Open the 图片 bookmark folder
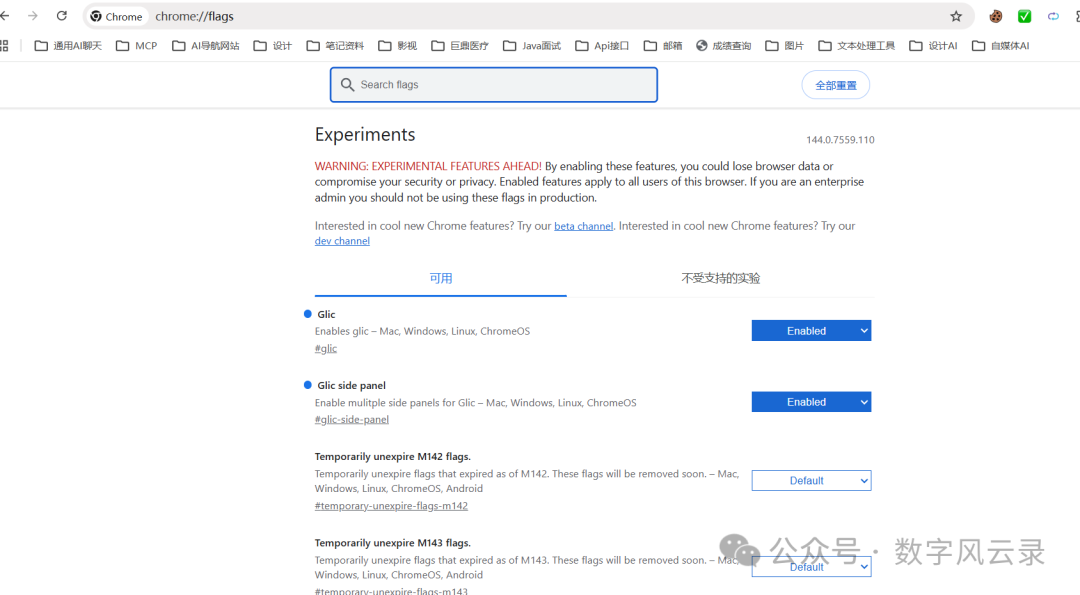 click(x=785, y=45)
